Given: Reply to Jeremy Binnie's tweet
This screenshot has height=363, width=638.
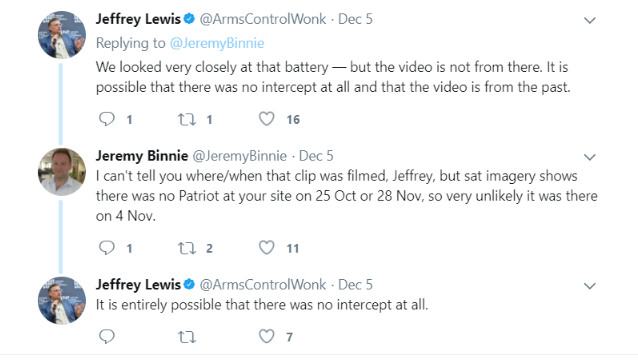Looking at the screenshot, I should click(107, 247).
